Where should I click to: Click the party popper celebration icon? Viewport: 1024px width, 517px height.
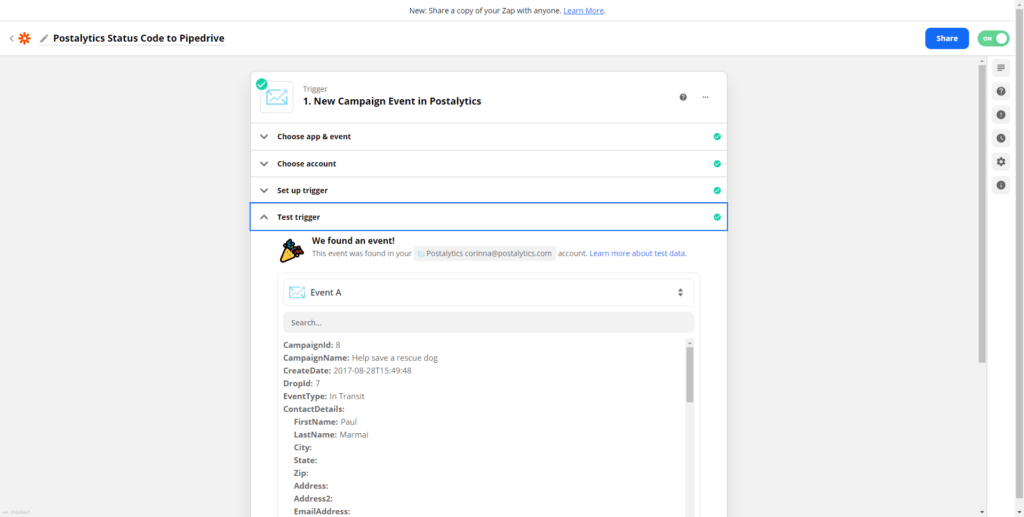coord(291,251)
